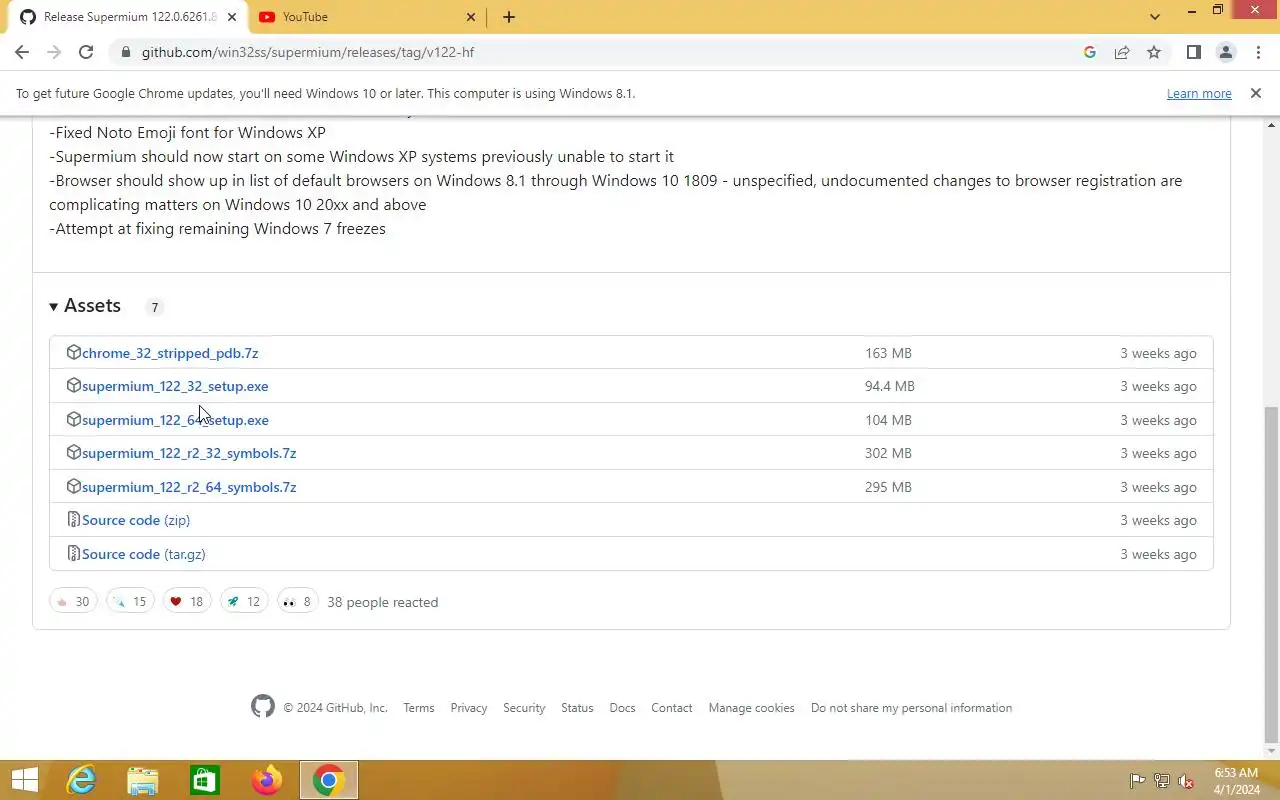Click Manage cookies in footer
Viewport: 1280px width, 800px height.
tap(752, 708)
